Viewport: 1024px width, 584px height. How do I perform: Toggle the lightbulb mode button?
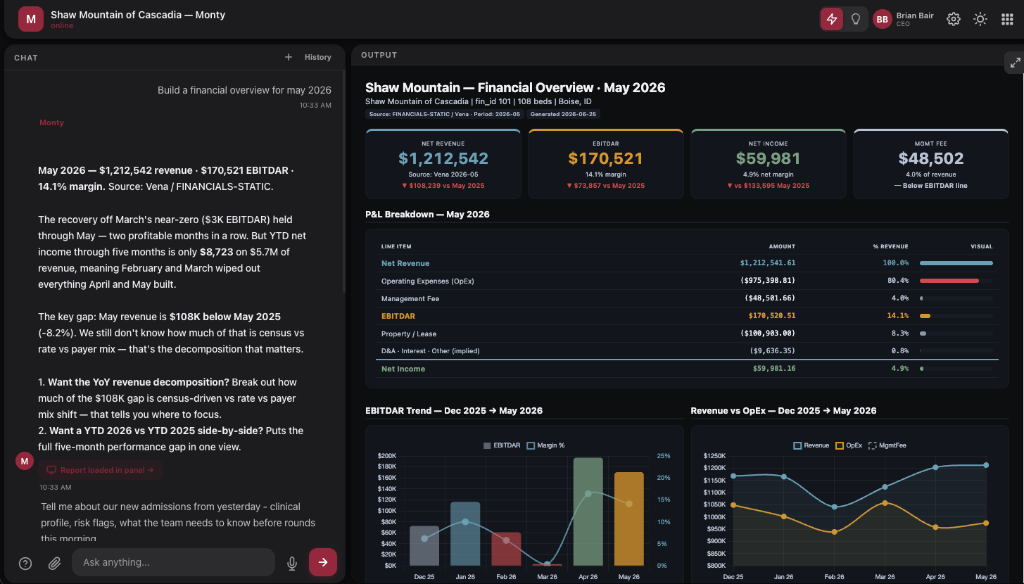tap(856, 19)
